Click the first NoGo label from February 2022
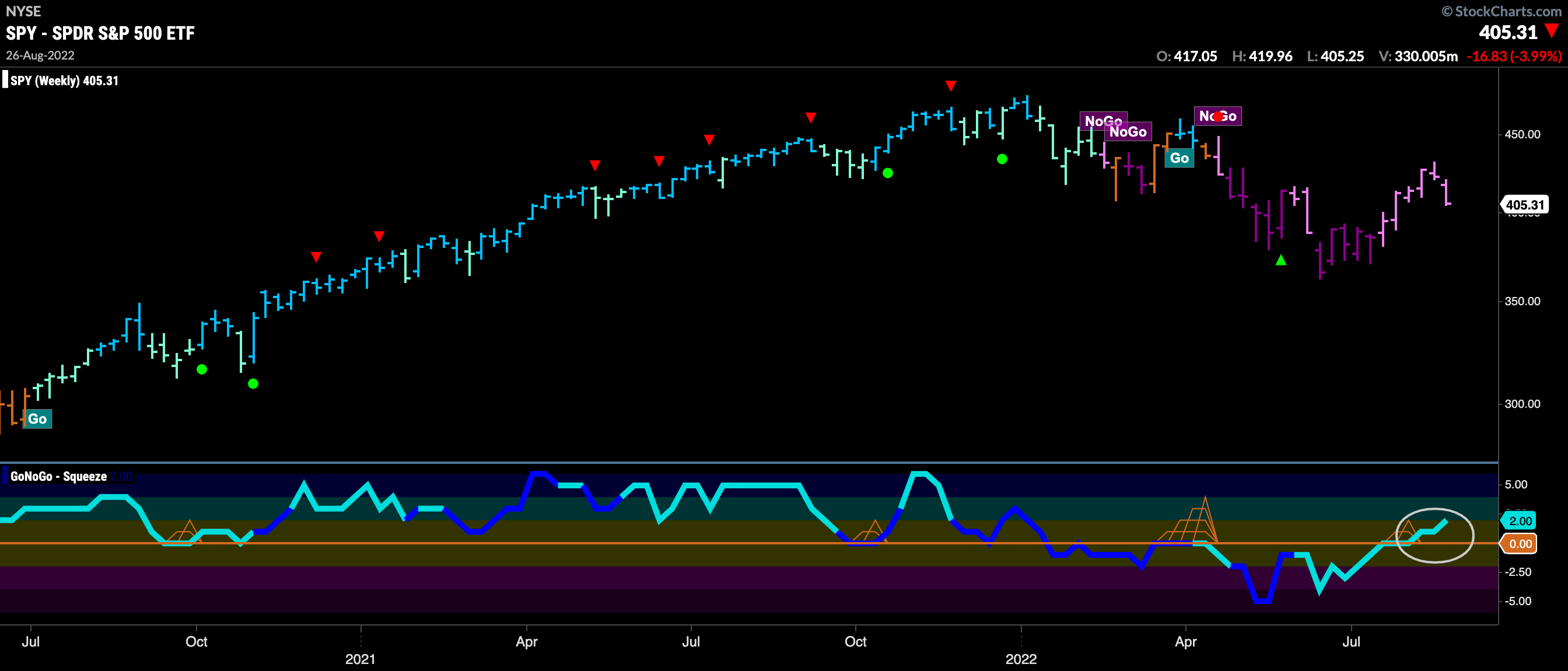 point(1103,121)
